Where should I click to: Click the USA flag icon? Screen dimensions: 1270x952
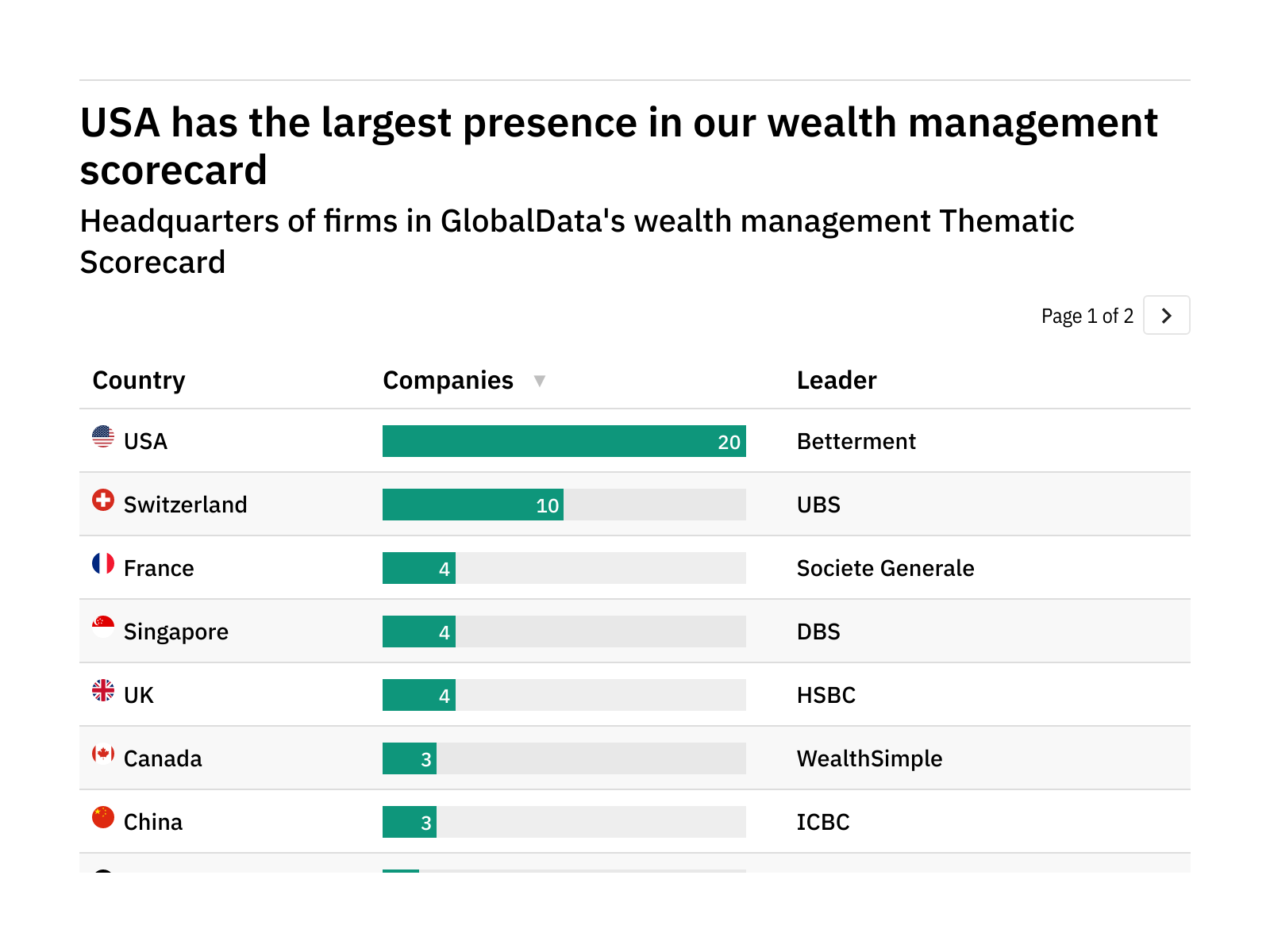tap(103, 436)
